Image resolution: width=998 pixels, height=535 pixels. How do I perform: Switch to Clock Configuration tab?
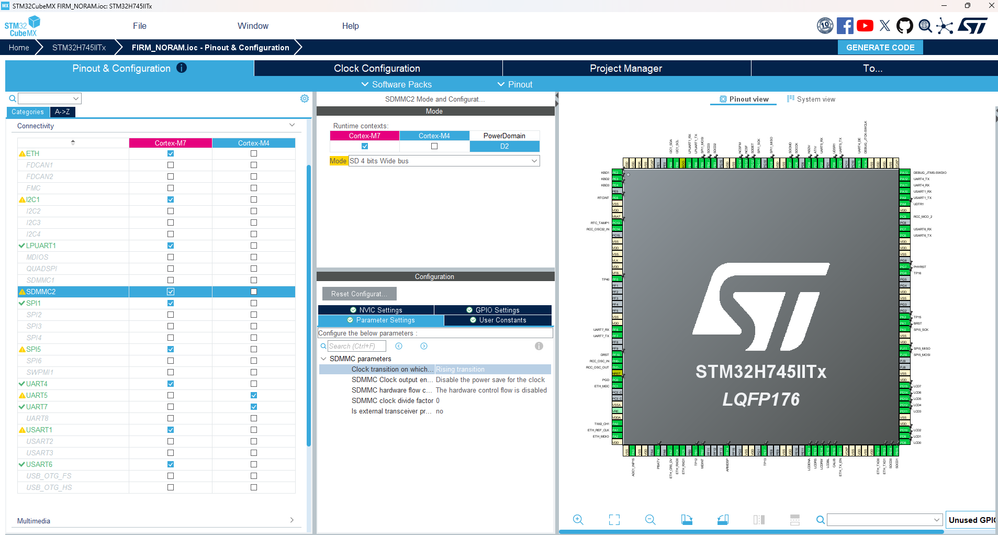(378, 68)
